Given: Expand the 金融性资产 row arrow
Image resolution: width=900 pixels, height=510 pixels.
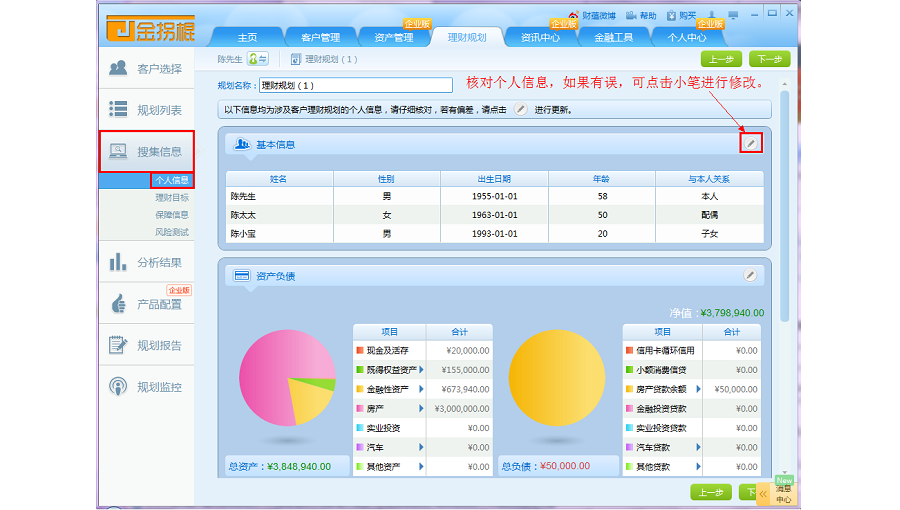Looking at the screenshot, I should [421, 389].
